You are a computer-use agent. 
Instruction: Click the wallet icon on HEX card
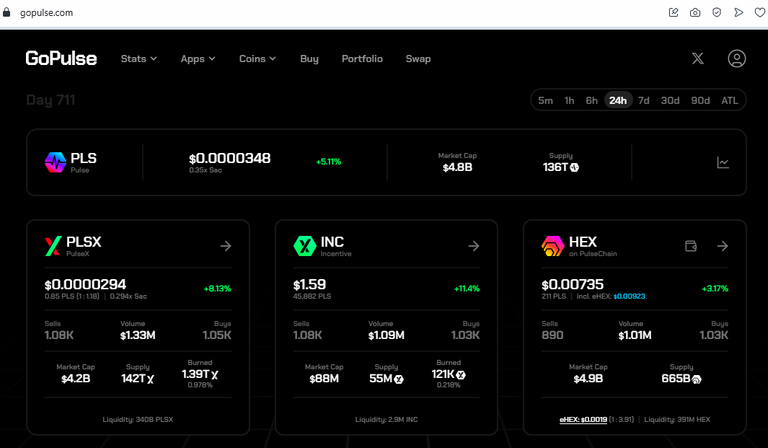point(691,246)
